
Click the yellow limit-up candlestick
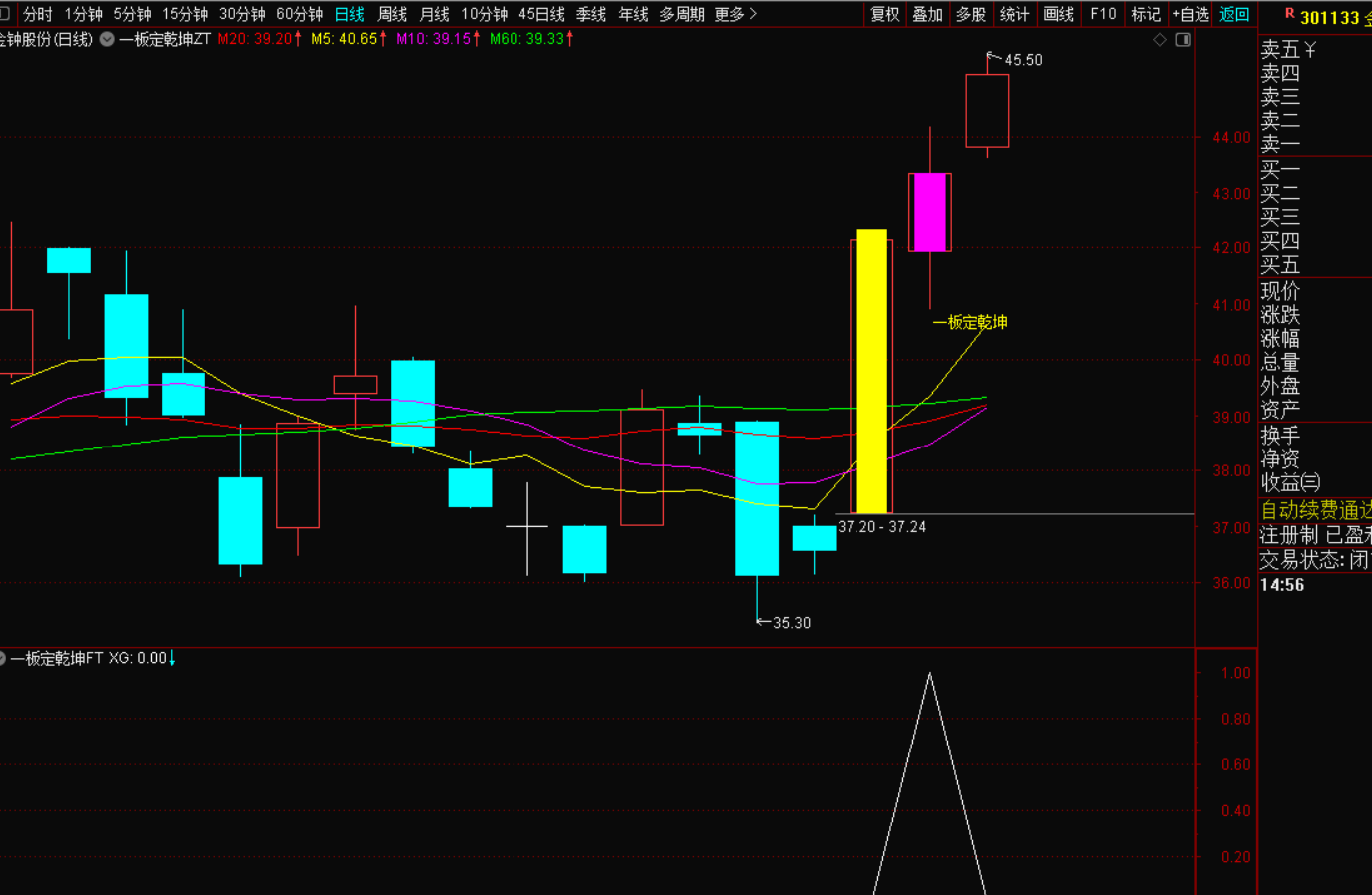(x=871, y=371)
